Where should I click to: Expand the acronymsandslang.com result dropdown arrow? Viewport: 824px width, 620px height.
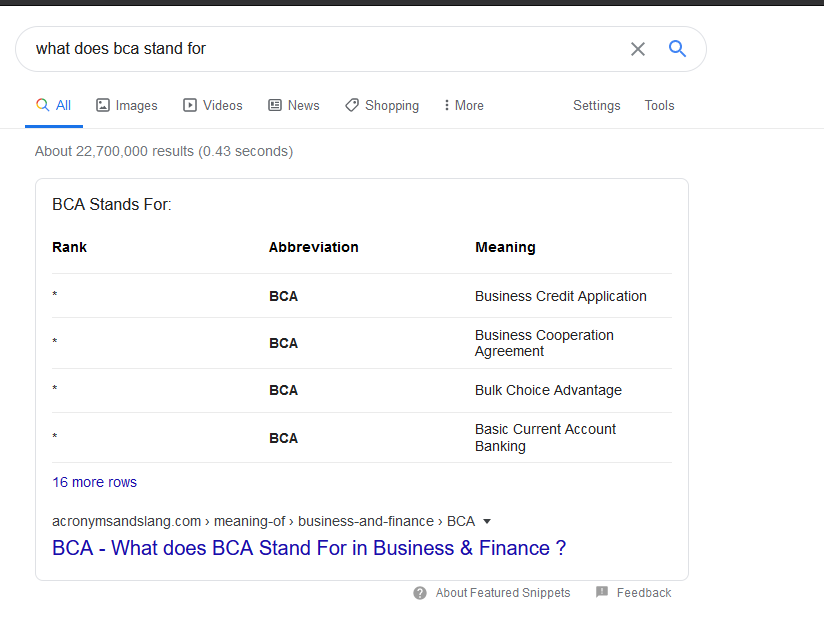(487, 521)
